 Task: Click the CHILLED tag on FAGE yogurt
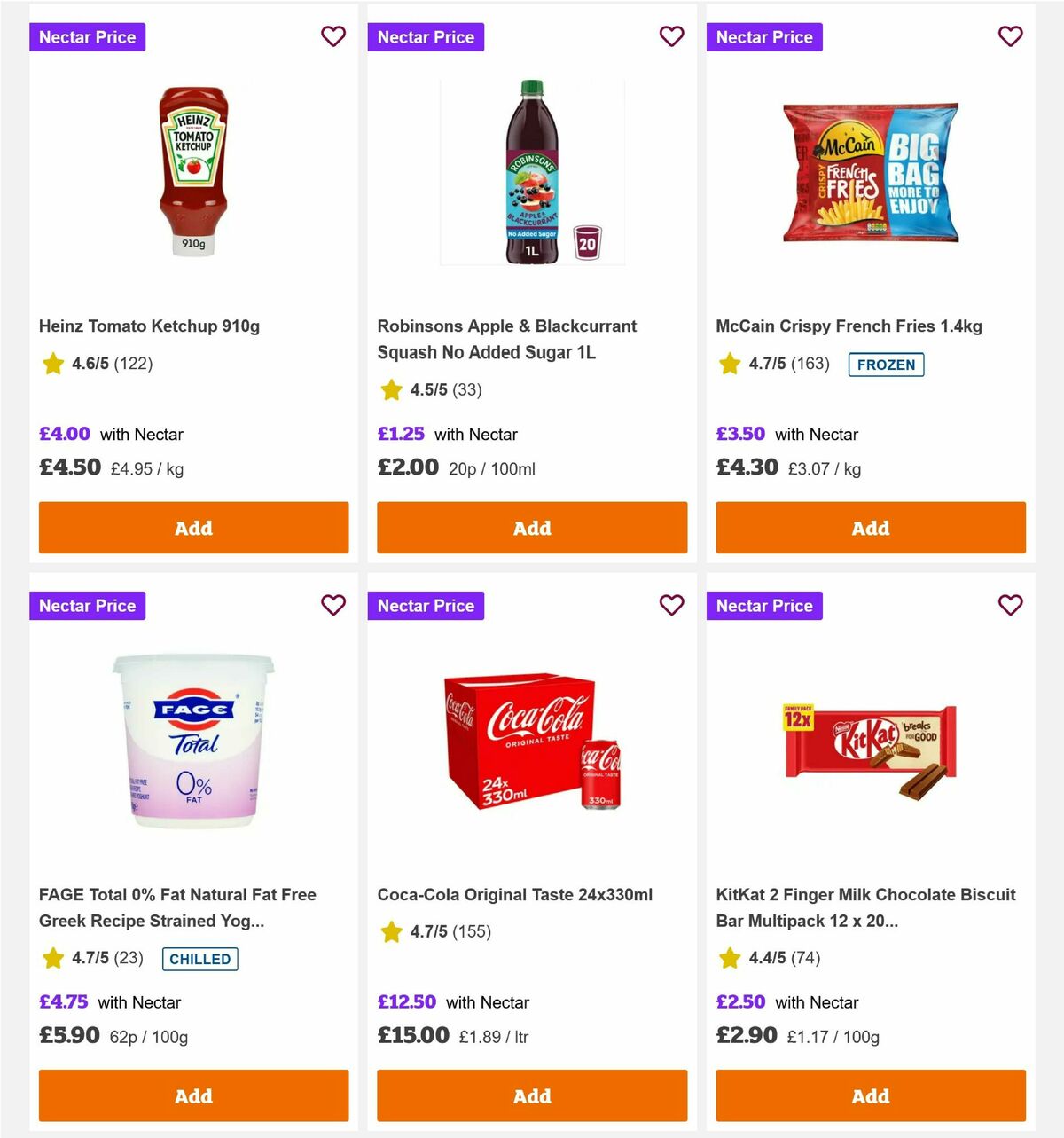(x=199, y=959)
